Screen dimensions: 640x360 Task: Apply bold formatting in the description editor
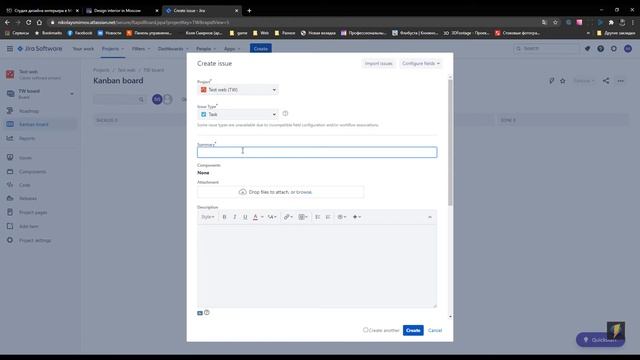pos(224,217)
